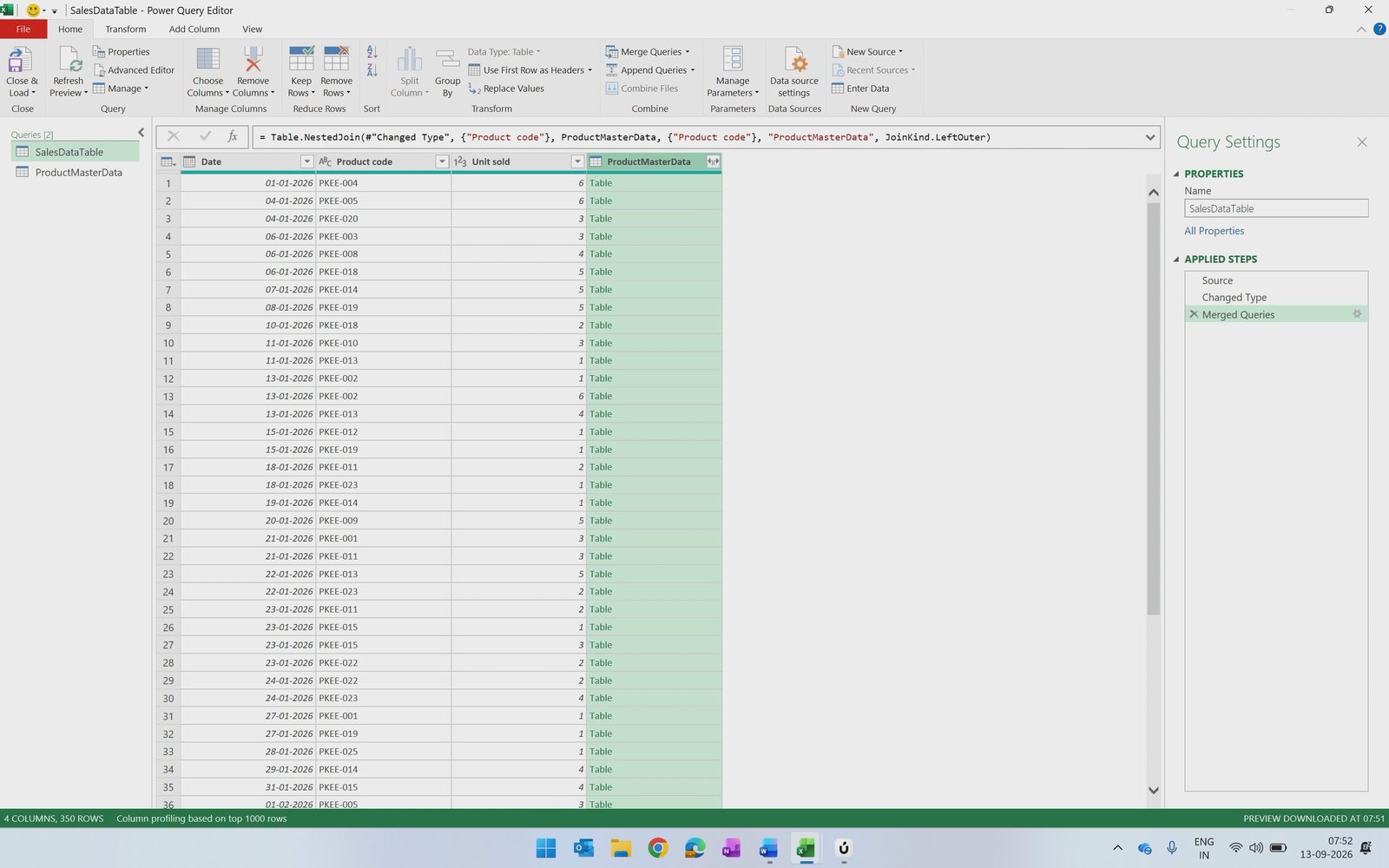Screen dimensions: 1389x868
Task: Sort ascending with the A-Z icon
Action: click(372, 52)
